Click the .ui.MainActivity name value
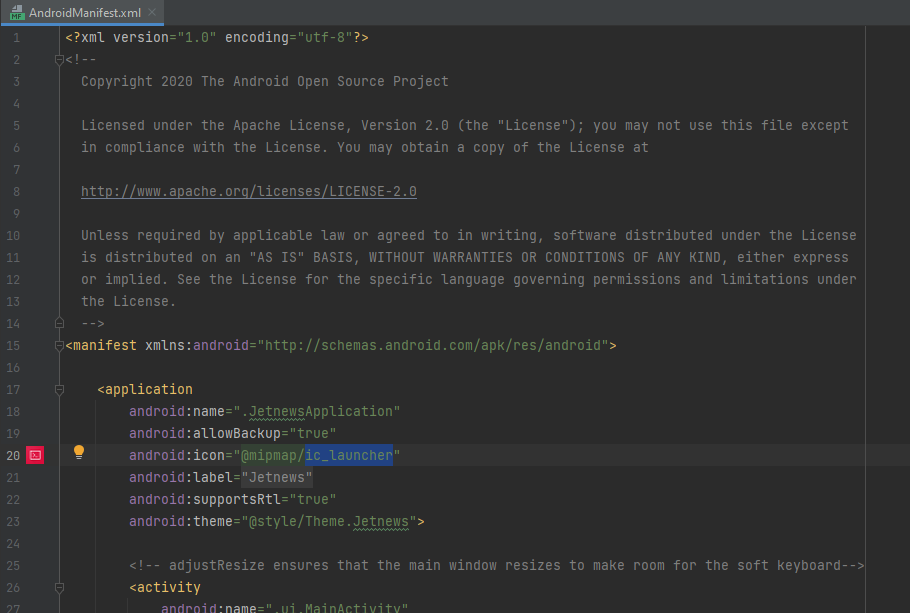 tap(337, 608)
